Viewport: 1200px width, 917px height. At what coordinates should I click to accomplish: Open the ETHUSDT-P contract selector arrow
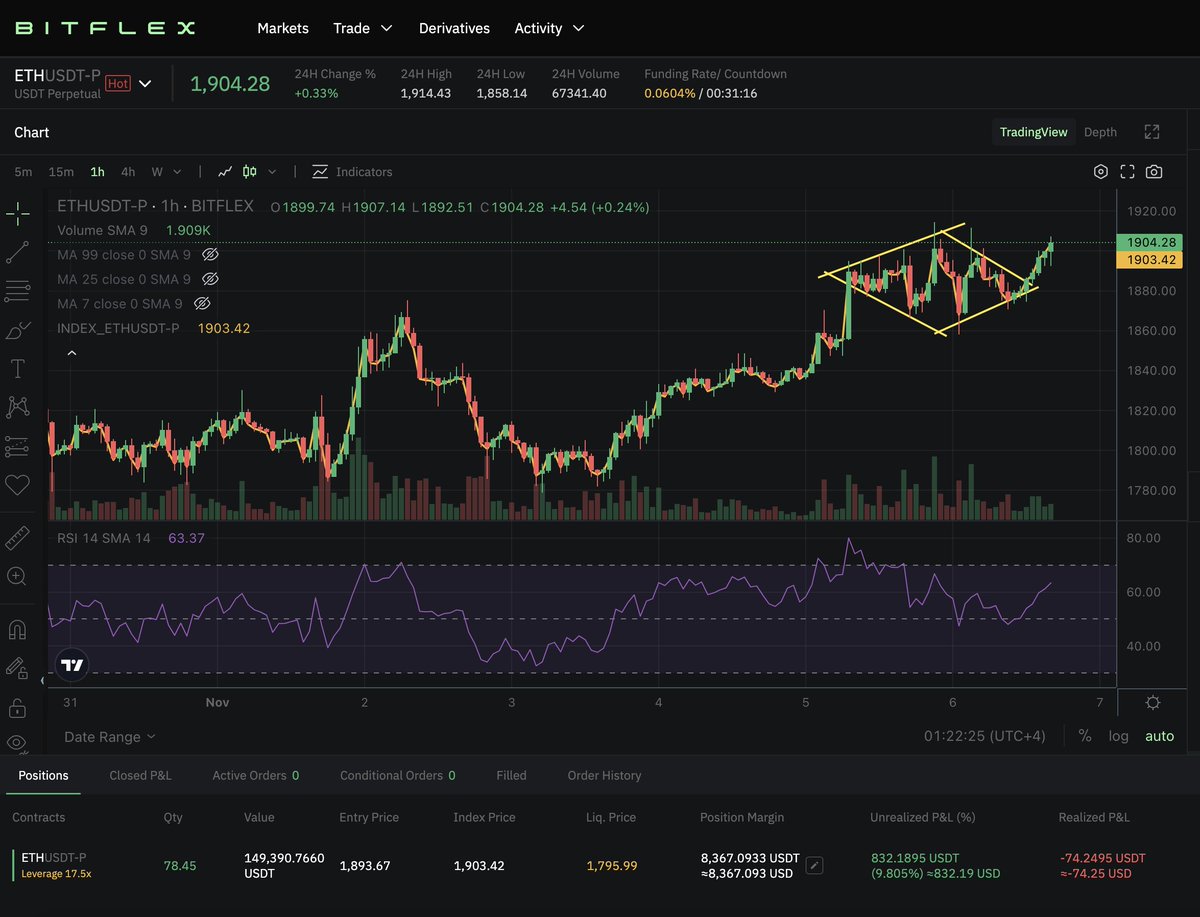145,83
